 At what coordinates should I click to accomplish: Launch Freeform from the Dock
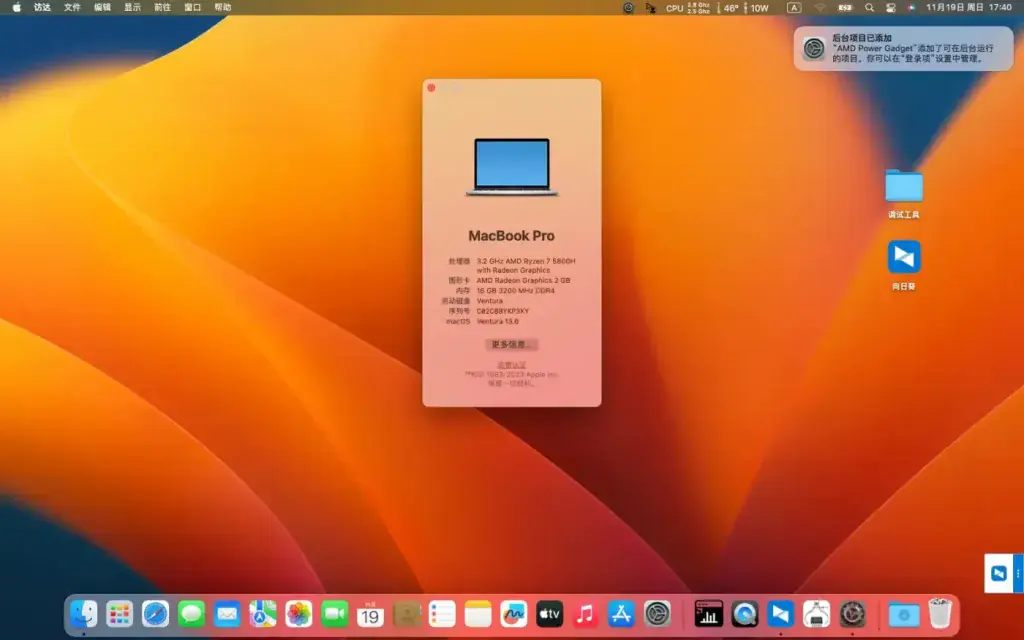click(x=514, y=614)
